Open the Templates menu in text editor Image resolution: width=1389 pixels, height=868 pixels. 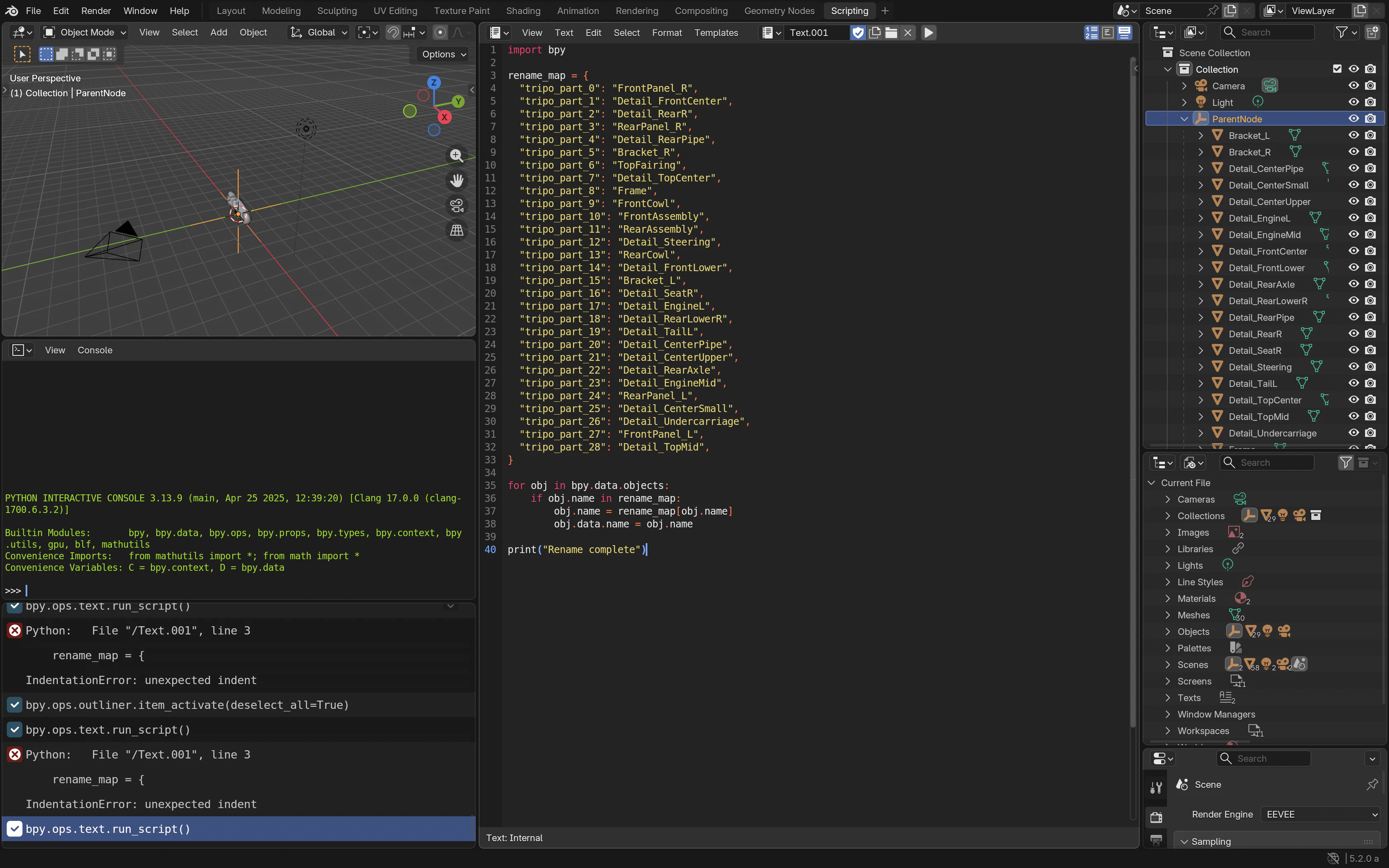716,33
